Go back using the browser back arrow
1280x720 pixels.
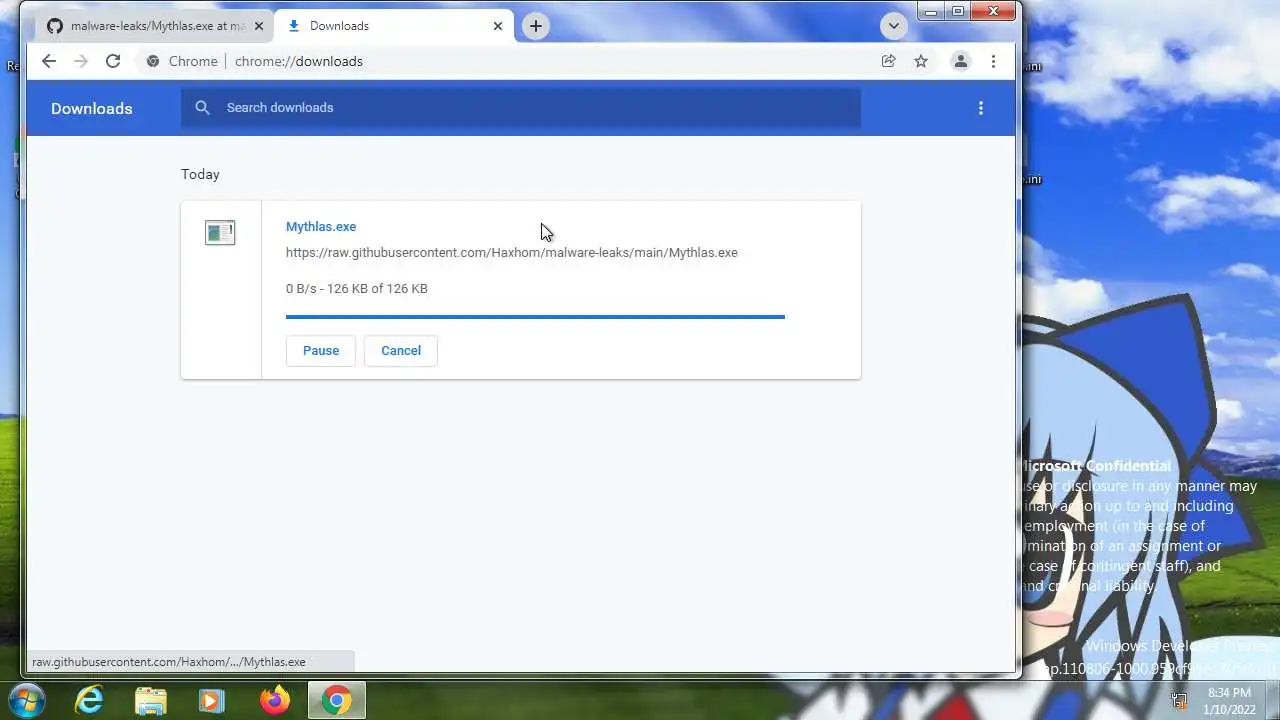[49, 61]
